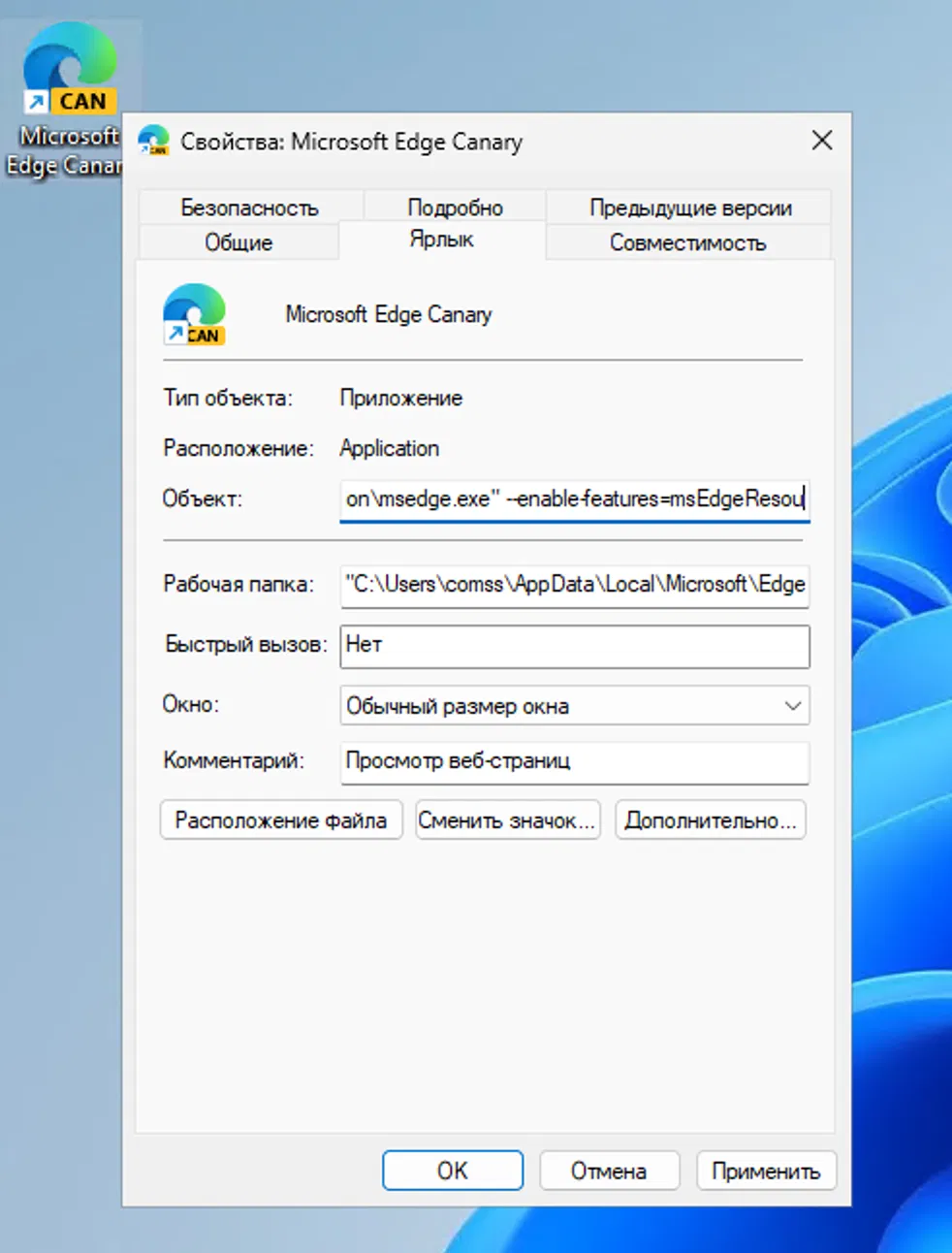Expand the Окно dropdown arrow
Screen dimensions: 952x1253
(792, 706)
